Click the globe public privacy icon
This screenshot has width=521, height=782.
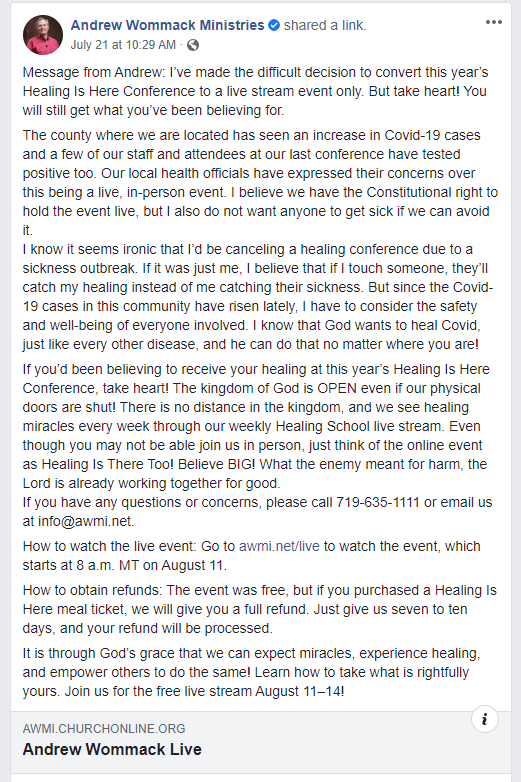193,45
